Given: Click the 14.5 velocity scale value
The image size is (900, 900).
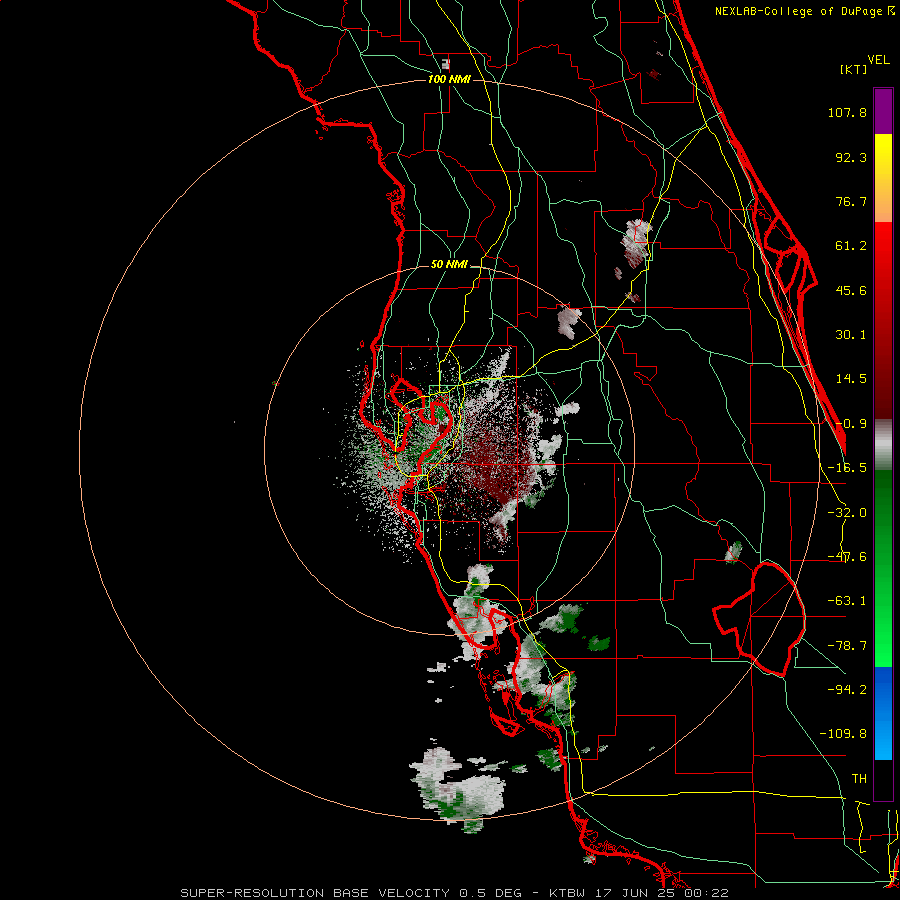Looking at the screenshot, I should pyautogui.click(x=851, y=379).
